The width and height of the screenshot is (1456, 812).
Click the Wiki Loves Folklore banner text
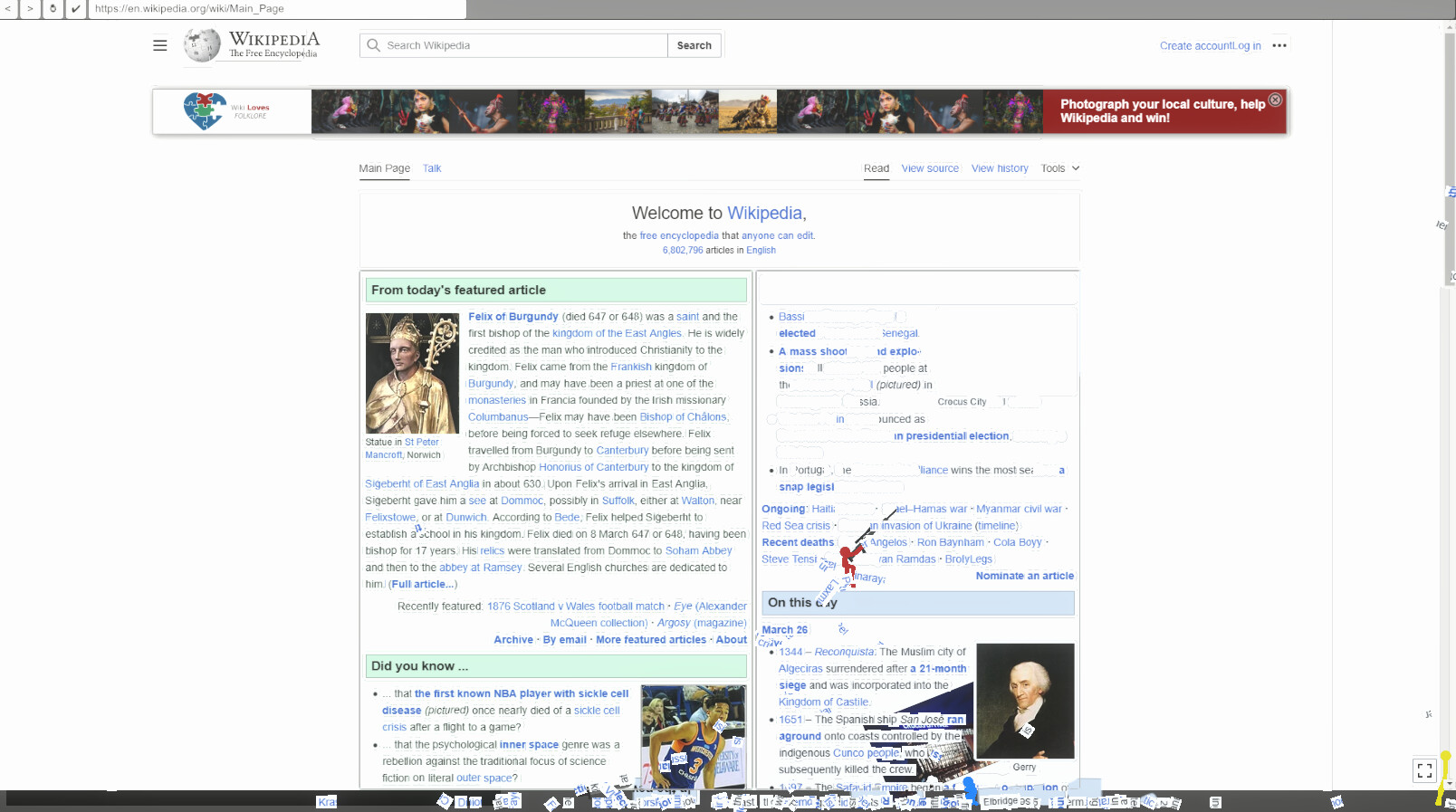point(1163,111)
